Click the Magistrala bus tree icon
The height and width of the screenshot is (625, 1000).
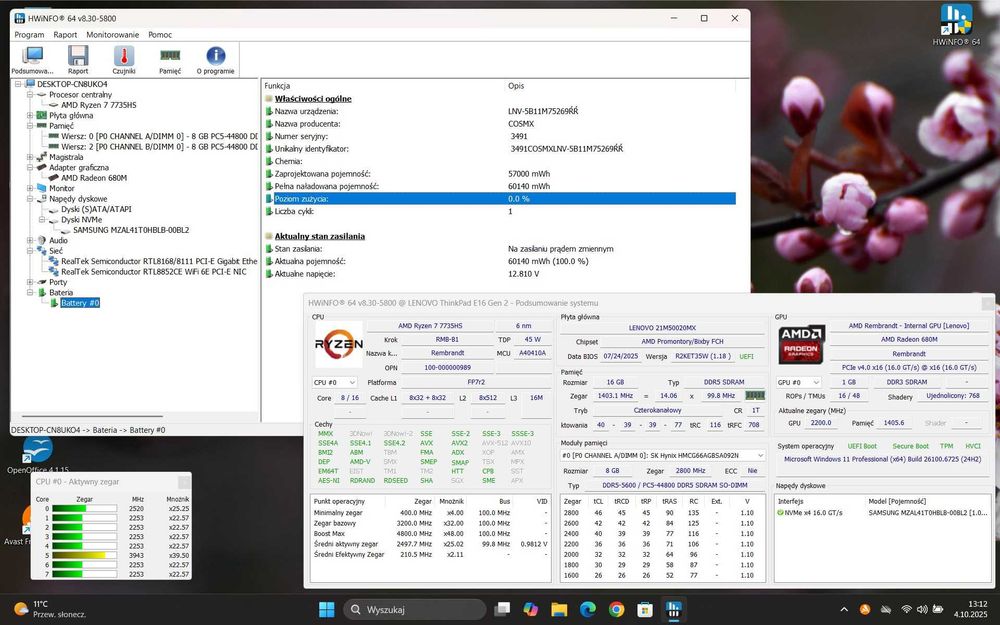(41, 157)
